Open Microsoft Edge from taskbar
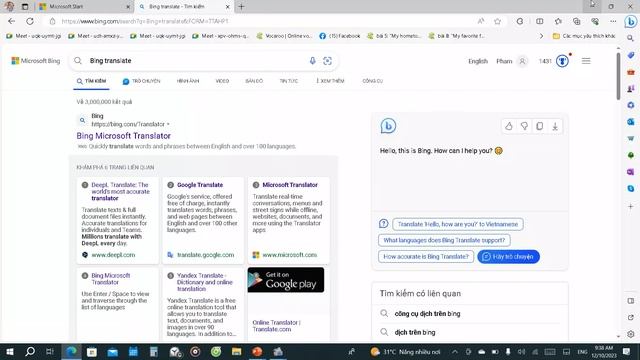640x360 pixels. [x=71, y=352]
